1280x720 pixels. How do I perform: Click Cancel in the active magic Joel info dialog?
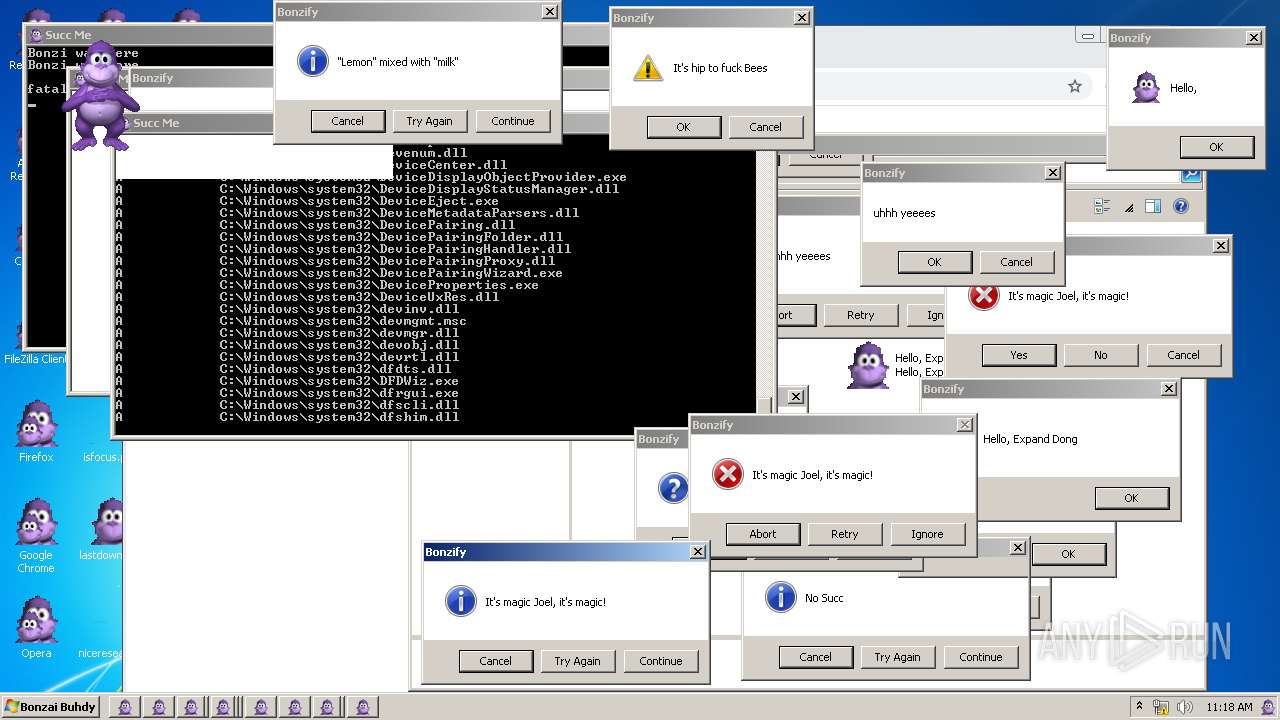pos(495,661)
